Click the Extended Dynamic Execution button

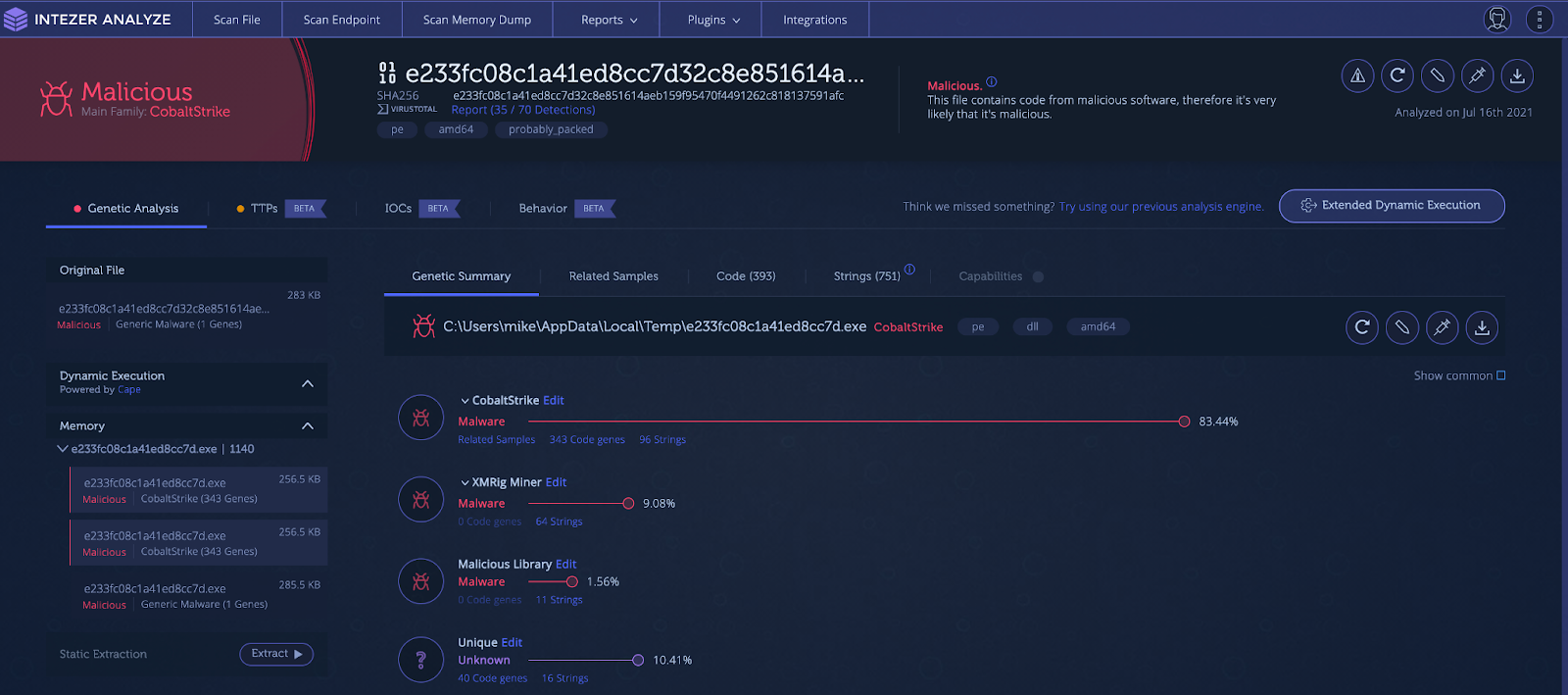tap(1391, 206)
